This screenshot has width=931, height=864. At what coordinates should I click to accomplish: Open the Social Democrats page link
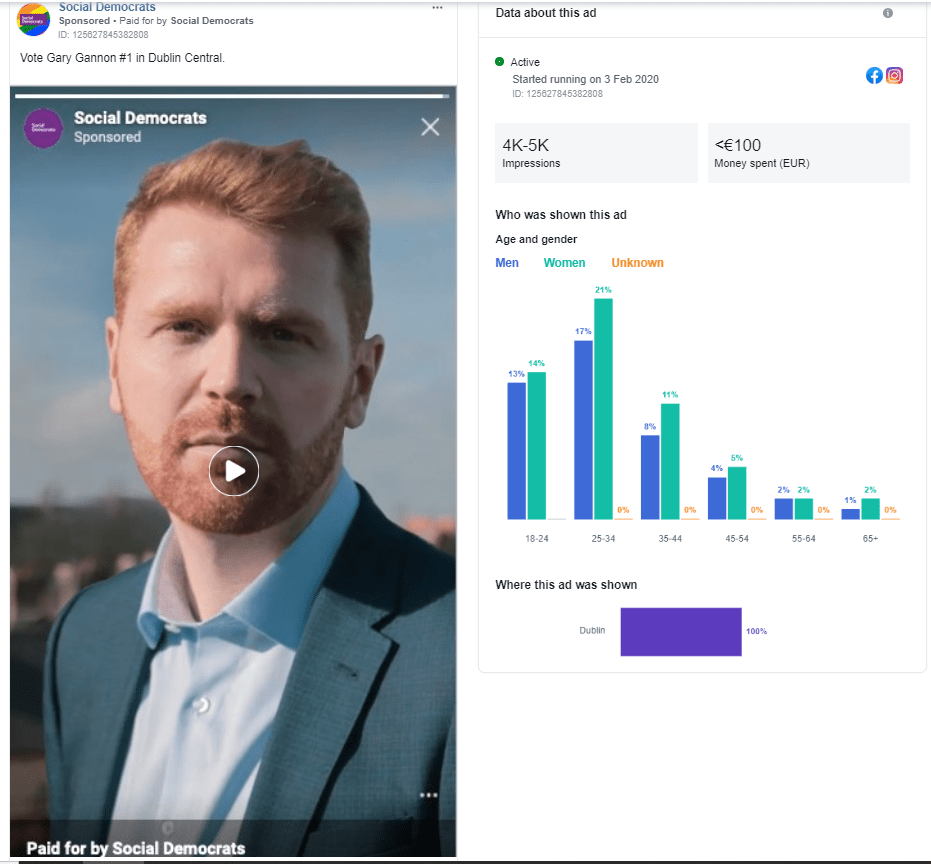tap(107, 7)
